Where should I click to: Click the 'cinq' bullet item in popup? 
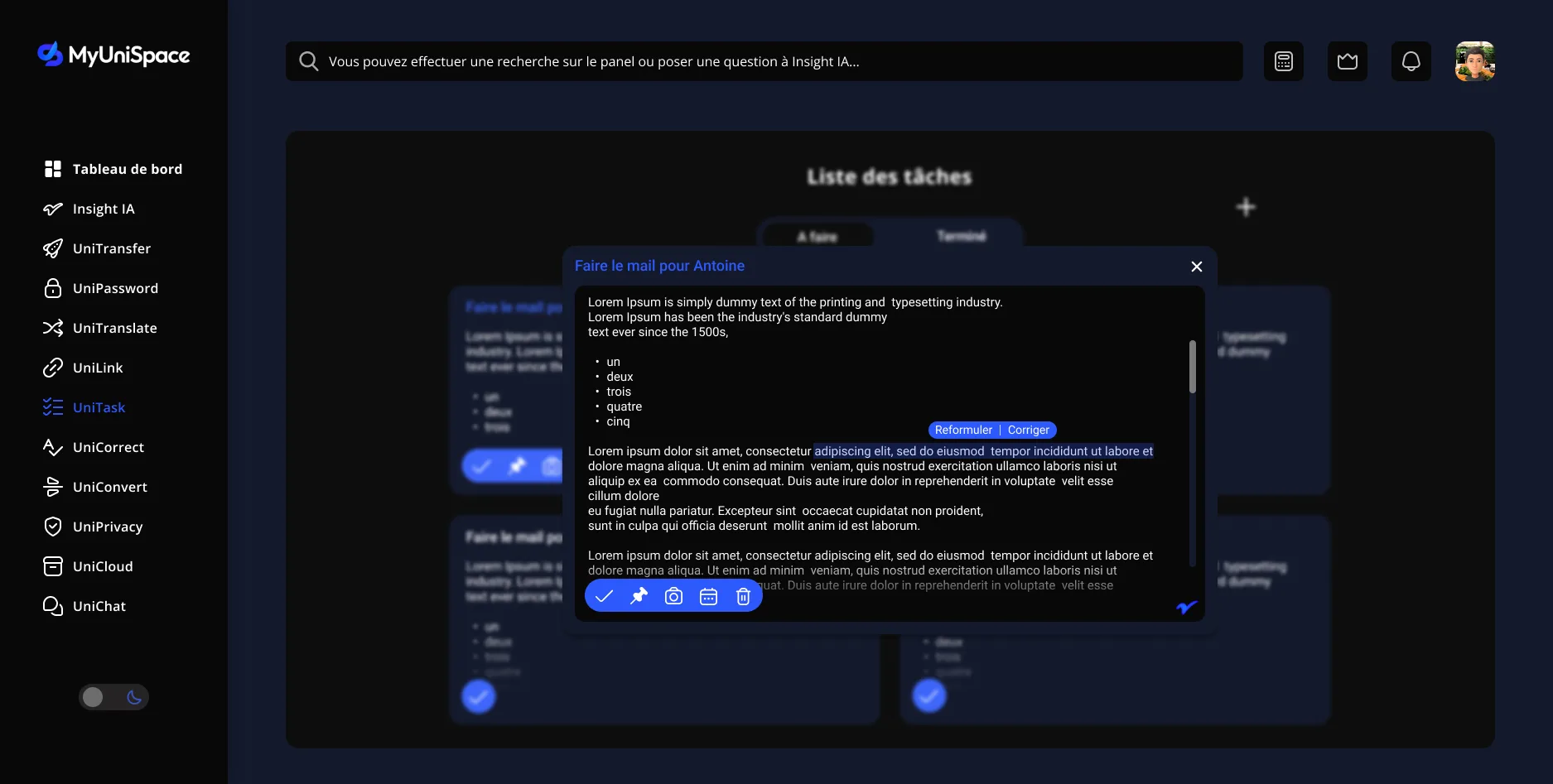click(x=618, y=421)
